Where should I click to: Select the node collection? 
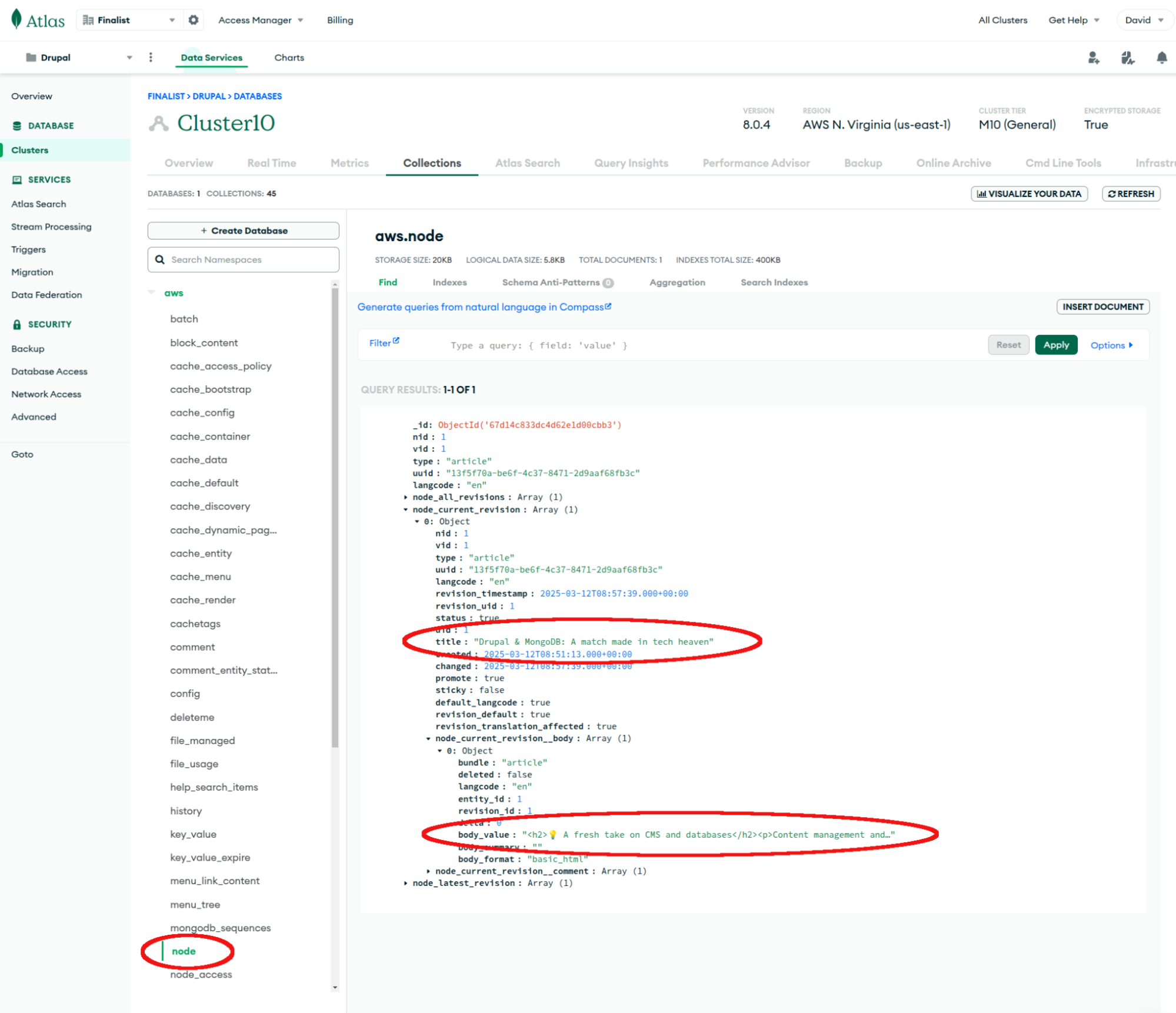[x=184, y=951]
